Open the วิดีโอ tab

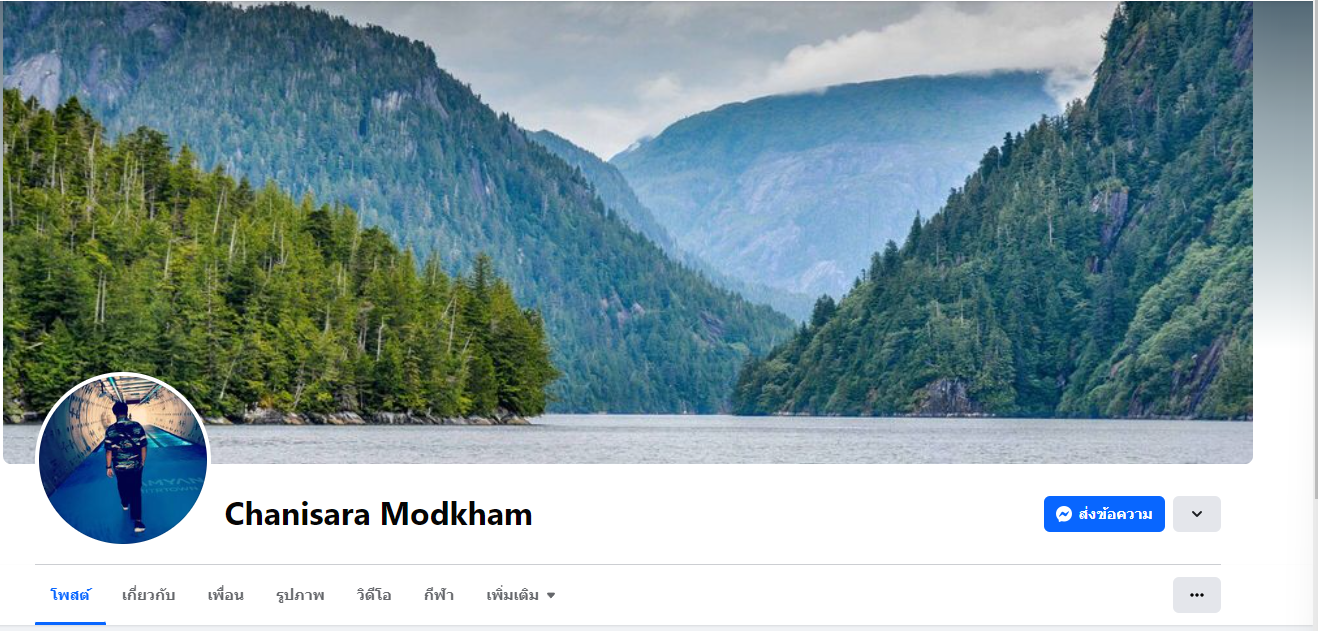pos(374,595)
